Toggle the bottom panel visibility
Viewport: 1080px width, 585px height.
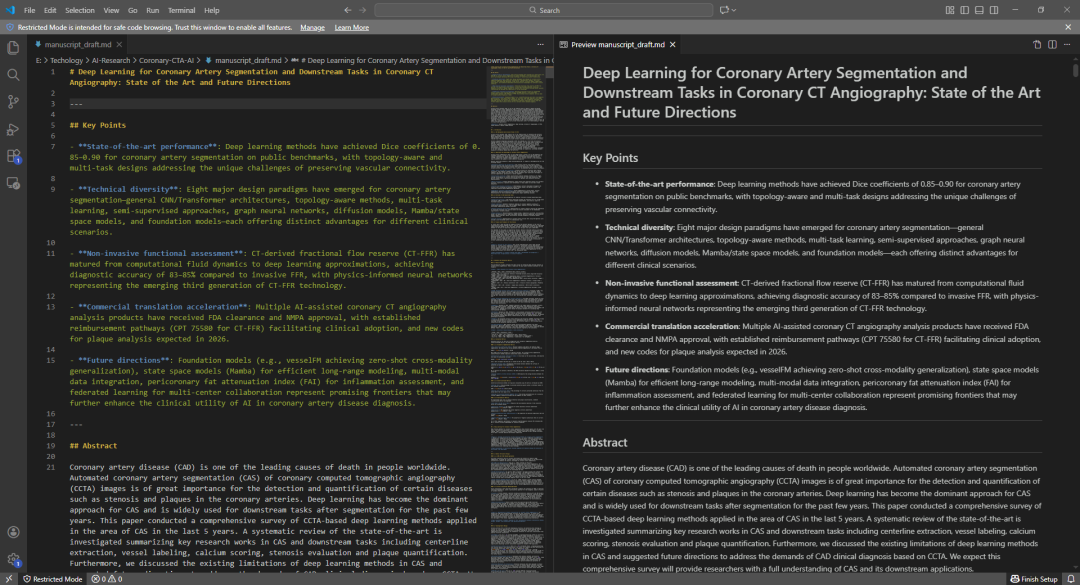(x=979, y=10)
